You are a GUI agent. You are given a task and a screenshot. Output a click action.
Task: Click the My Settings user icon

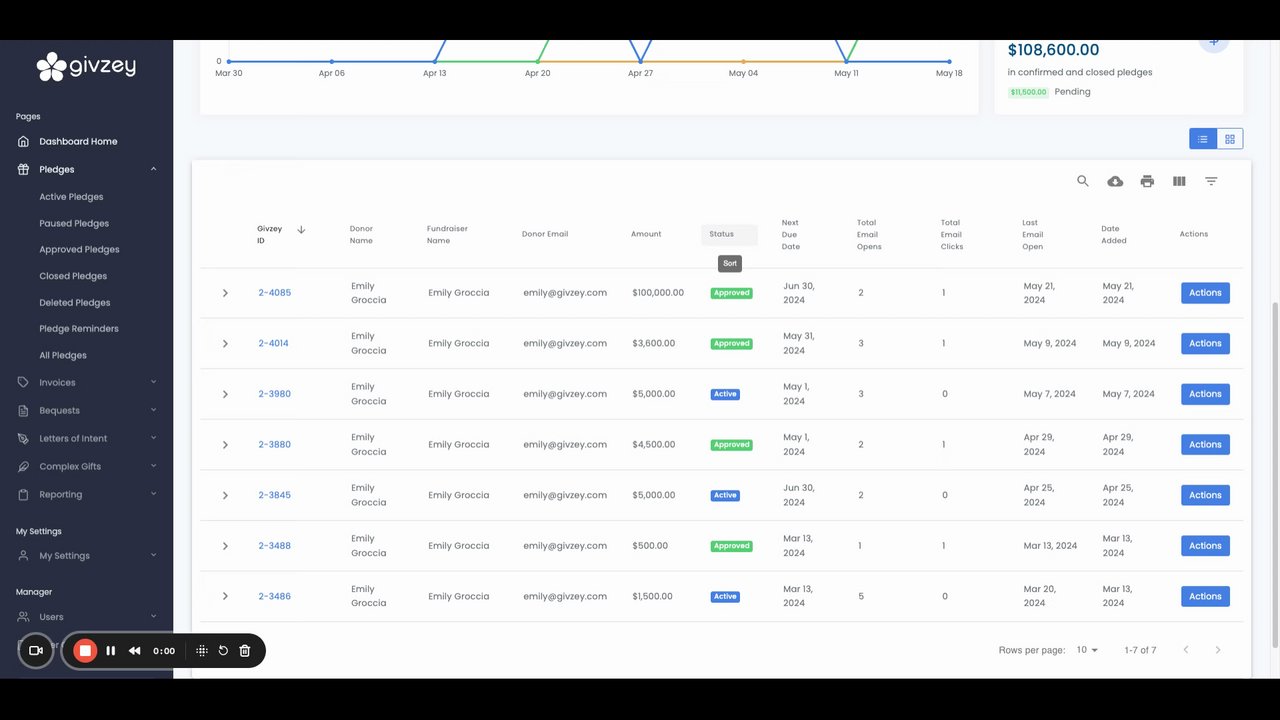pos(23,555)
